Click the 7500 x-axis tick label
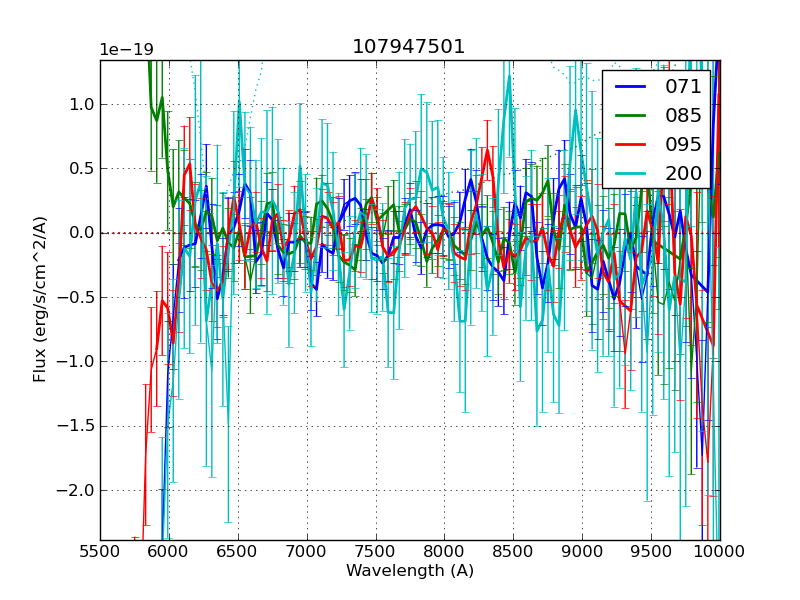This screenshot has height=600, width=800. [376, 551]
